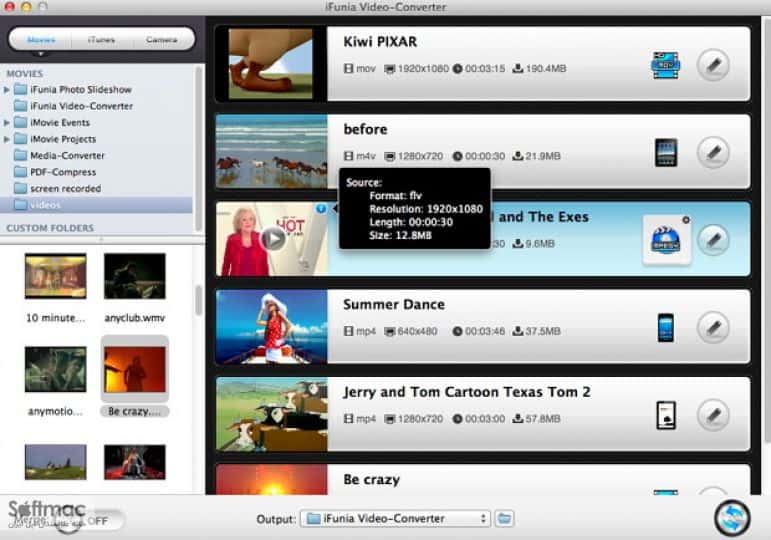Screen dimensions: 771x540
Task: Remove preset with small x on clapperboard
Action: 686,220
